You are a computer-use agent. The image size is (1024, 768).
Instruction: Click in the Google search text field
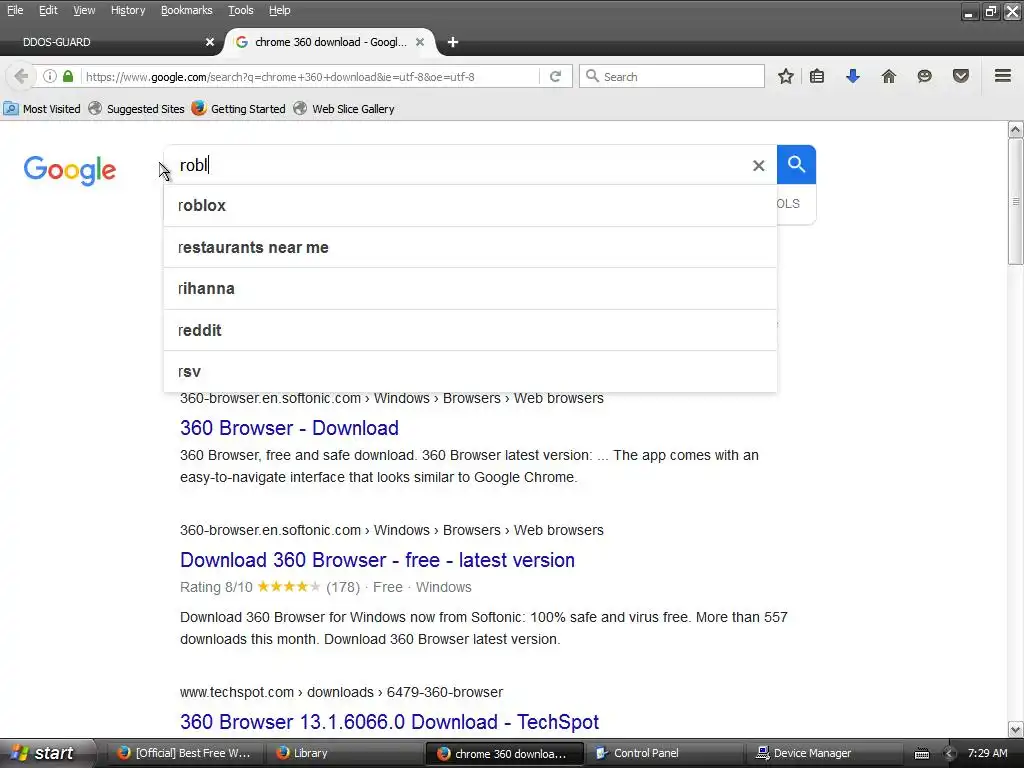[457, 165]
